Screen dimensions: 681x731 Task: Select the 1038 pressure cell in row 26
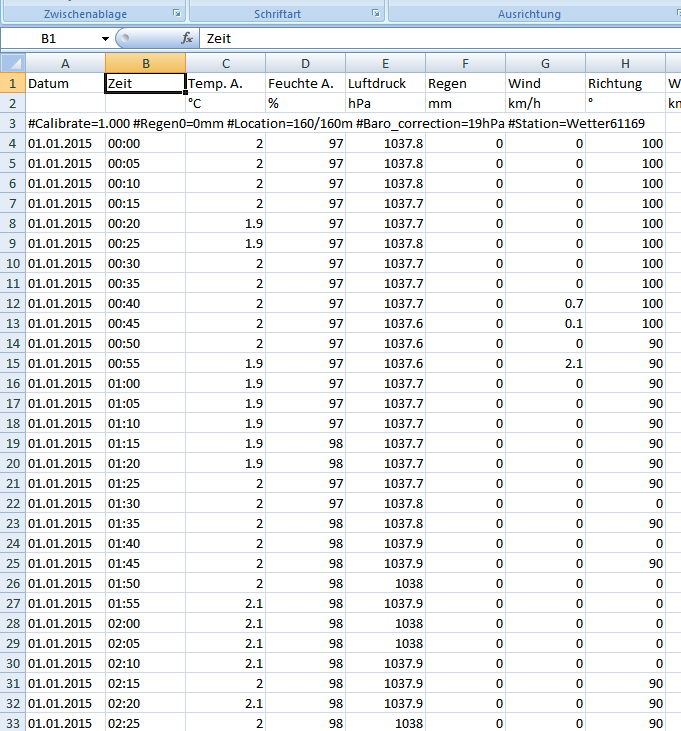click(385, 583)
